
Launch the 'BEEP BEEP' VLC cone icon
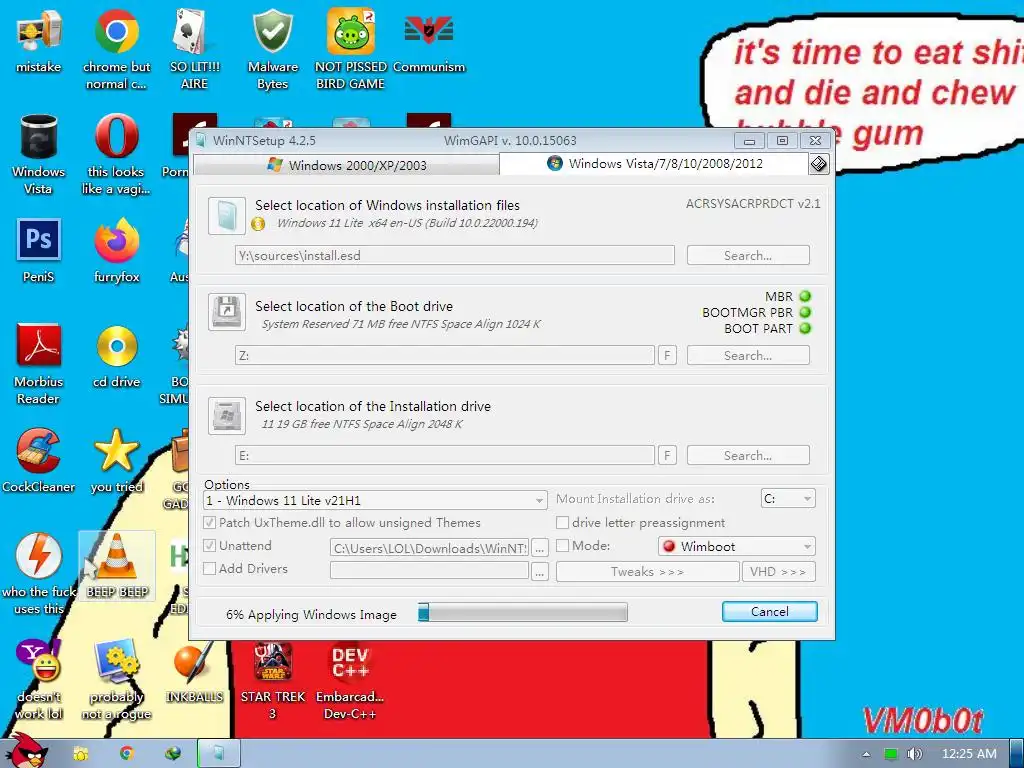coord(116,566)
